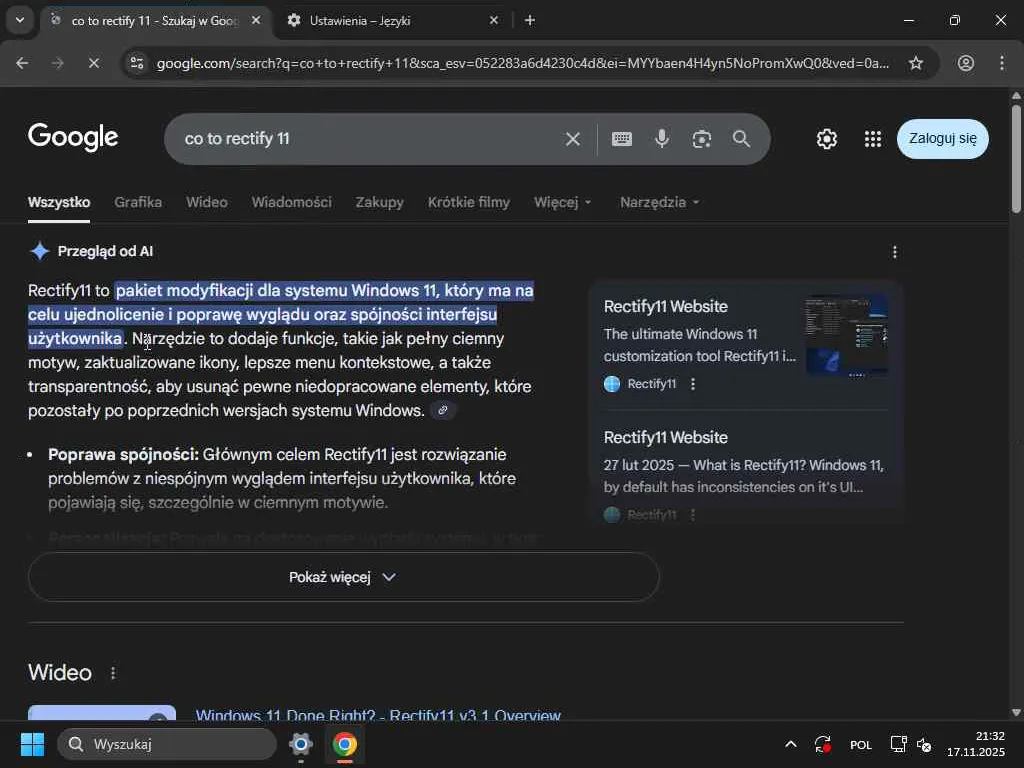Switch to the Wiadomości tab
Image resolution: width=1024 pixels, height=768 pixels.
[x=291, y=202]
